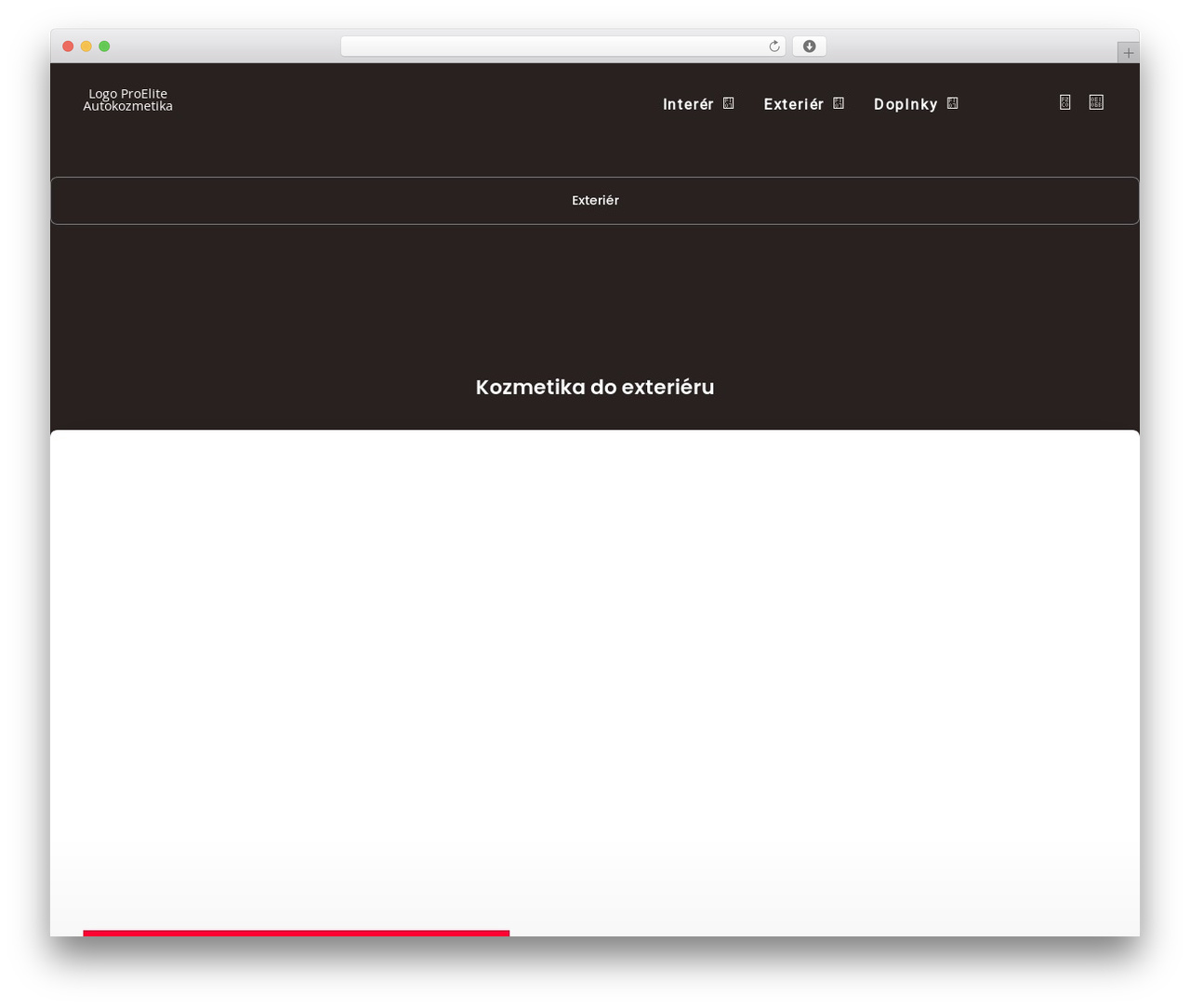Focus the browser address bar
This screenshot has height=1008, width=1190.
tap(562, 46)
